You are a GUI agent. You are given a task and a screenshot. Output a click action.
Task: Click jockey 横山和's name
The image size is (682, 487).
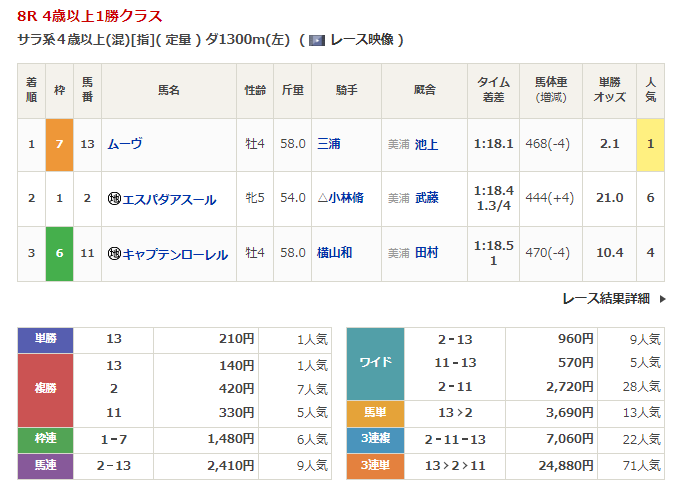[334, 253]
